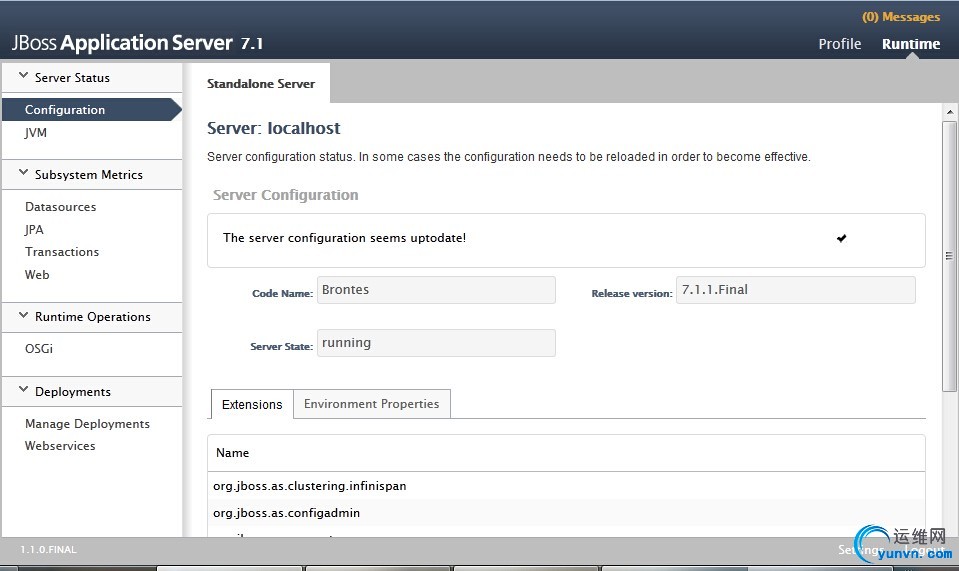
Task: Collapse the Server Status section chevron
Action: pos(23,76)
